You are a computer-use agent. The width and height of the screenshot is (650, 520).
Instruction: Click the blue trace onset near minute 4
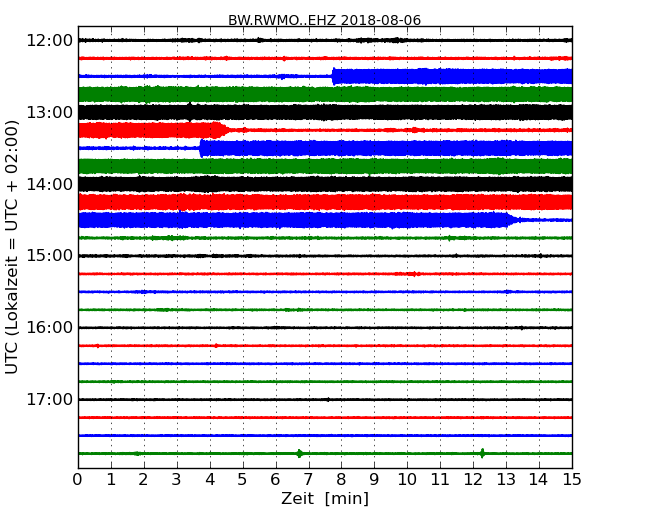(x=201, y=148)
